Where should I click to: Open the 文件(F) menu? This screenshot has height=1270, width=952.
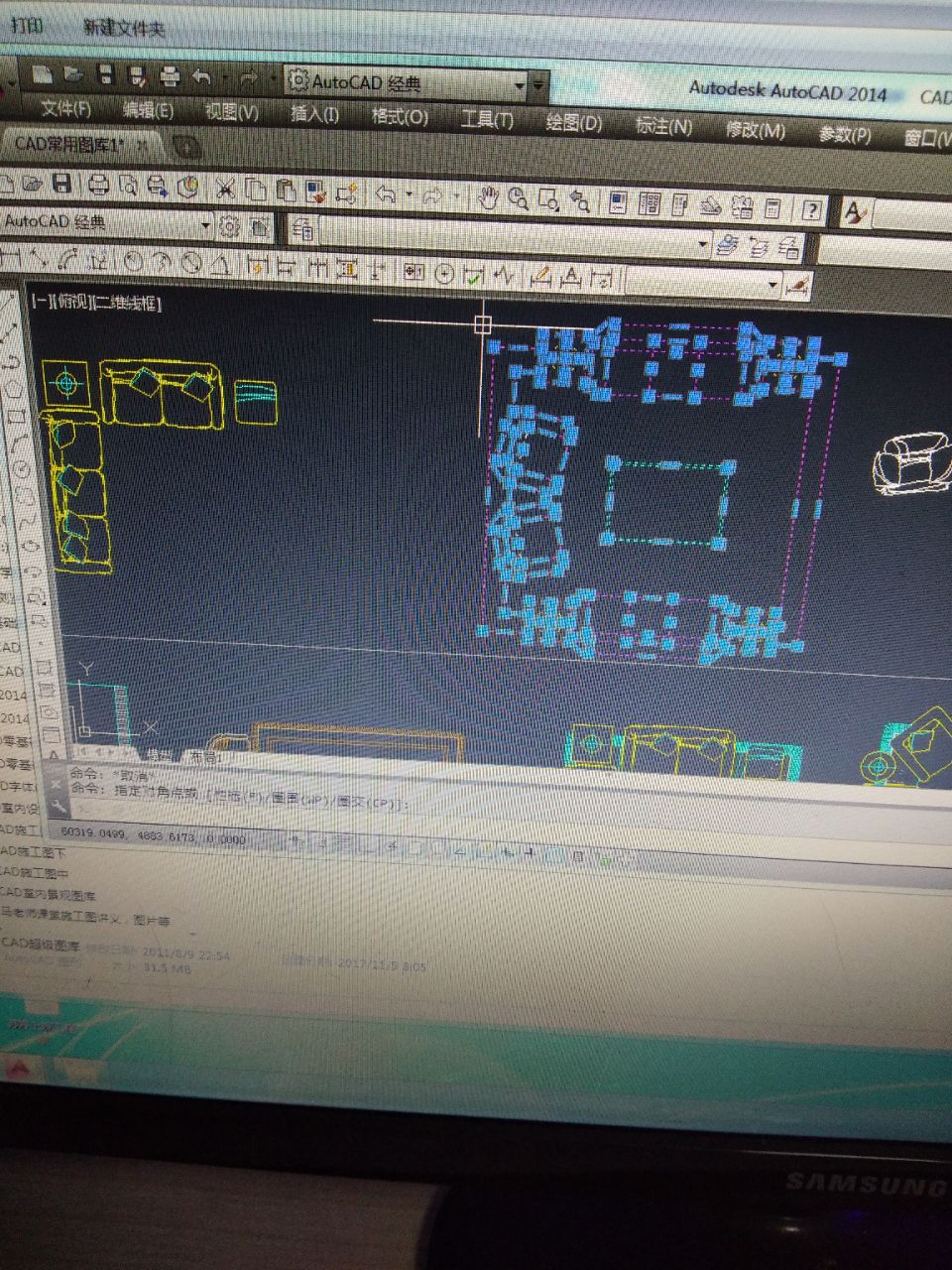pyautogui.click(x=65, y=109)
